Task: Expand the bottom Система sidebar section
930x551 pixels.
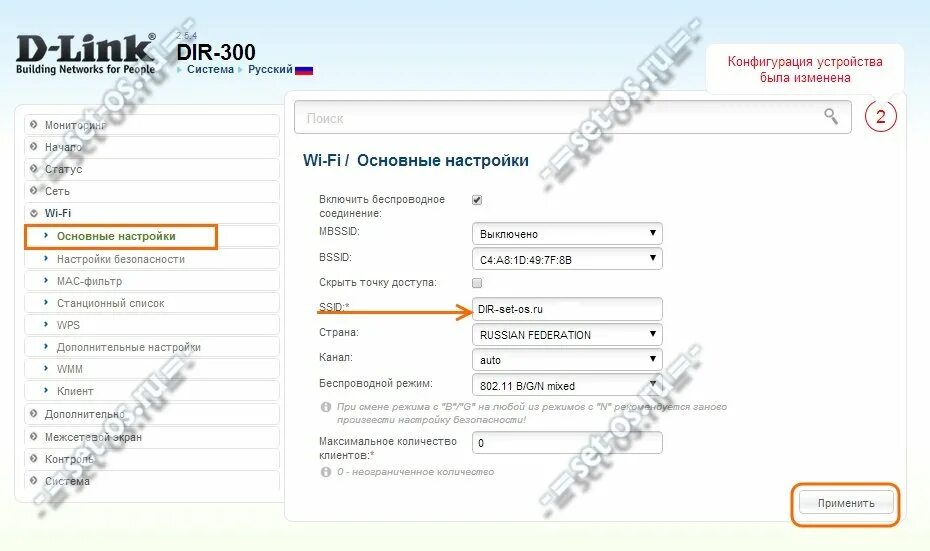Action: 152,481
